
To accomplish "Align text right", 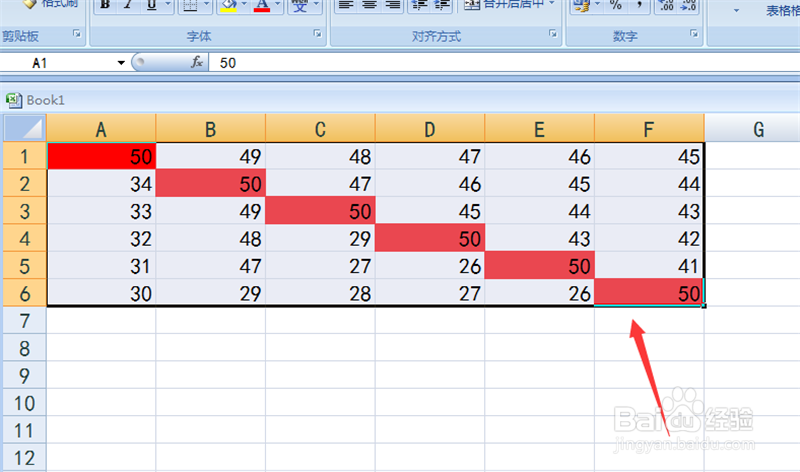I will click(392, 6).
